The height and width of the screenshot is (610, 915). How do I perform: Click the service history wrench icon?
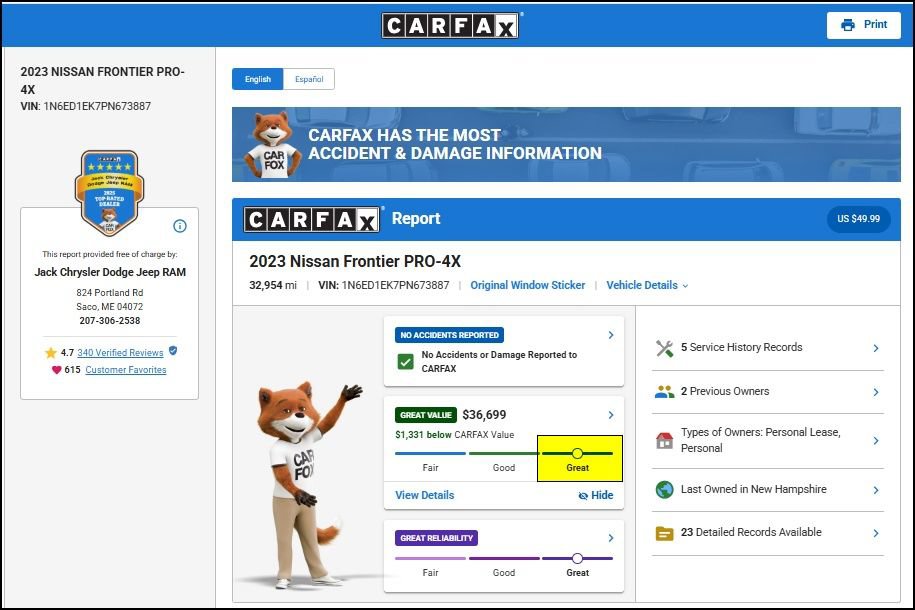[665, 348]
